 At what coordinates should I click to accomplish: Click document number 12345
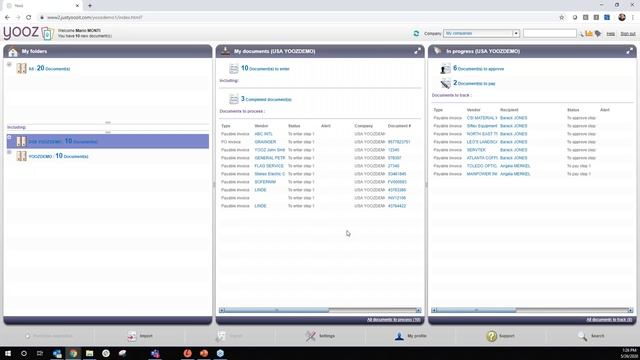[x=393, y=150]
